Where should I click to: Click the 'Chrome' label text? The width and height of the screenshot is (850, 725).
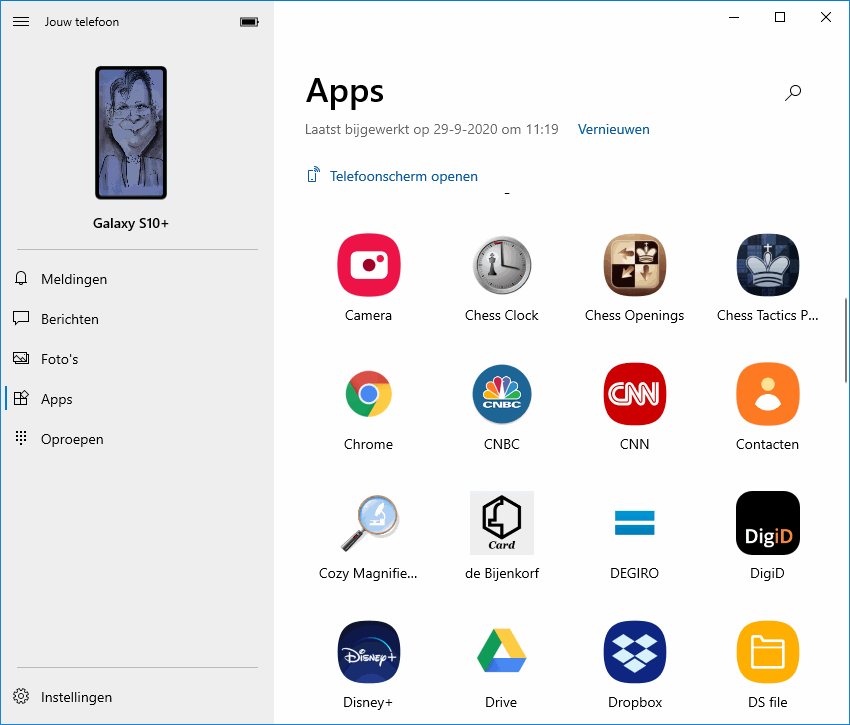[369, 445]
